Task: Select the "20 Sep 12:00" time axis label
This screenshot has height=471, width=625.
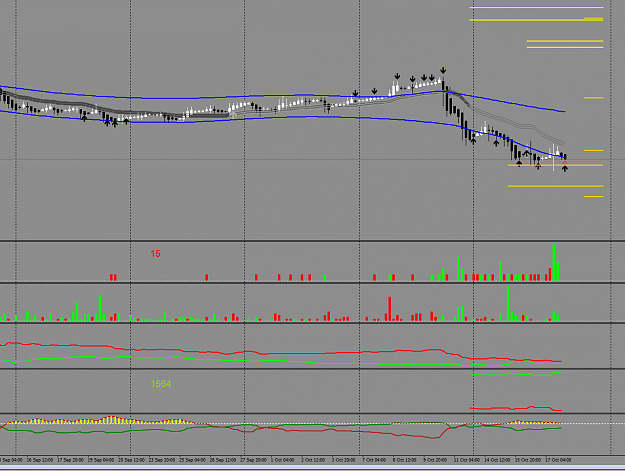Action: (x=132, y=460)
